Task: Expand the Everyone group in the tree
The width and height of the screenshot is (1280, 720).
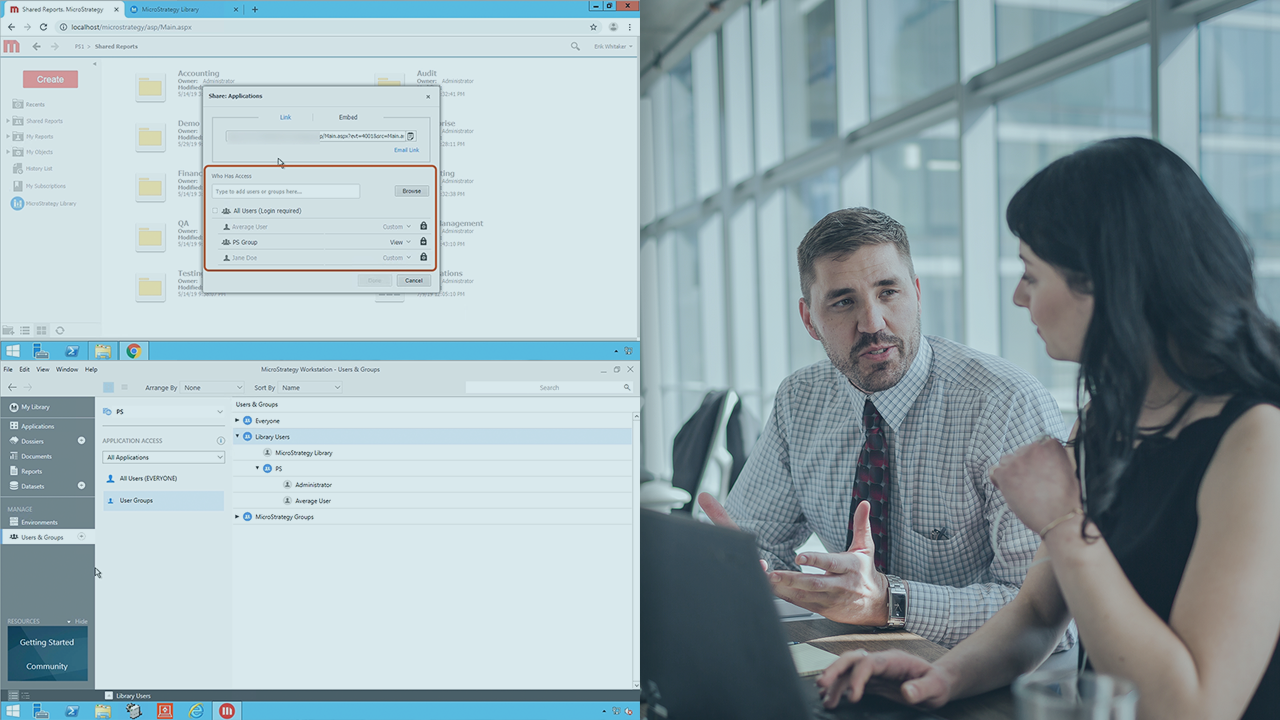Action: tap(237, 421)
